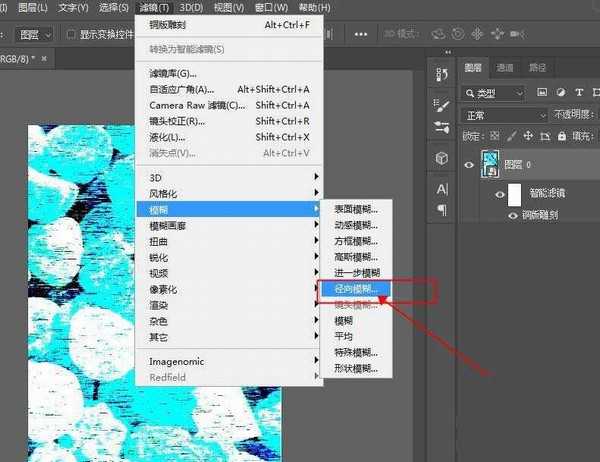Open the Adjustments sliders panel icon
The image size is (600, 462).
[442, 126]
